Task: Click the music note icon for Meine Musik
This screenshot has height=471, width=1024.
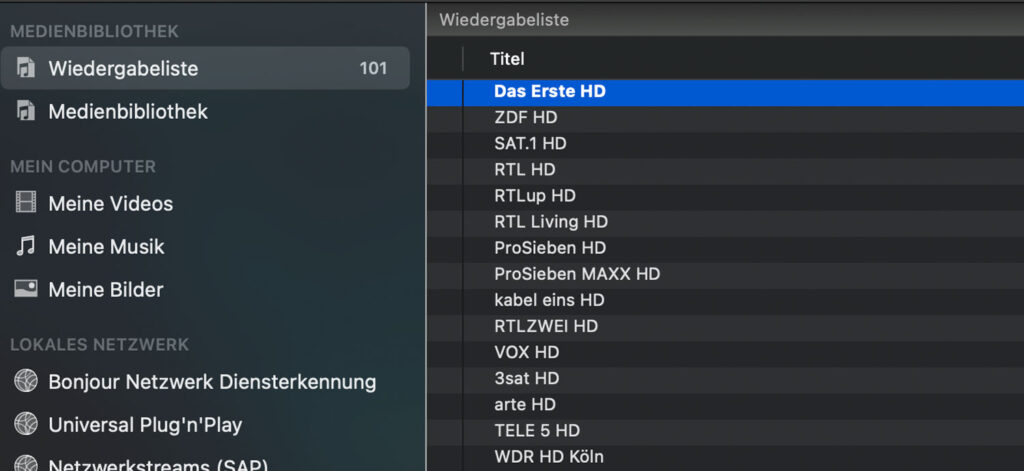Action: coord(26,247)
